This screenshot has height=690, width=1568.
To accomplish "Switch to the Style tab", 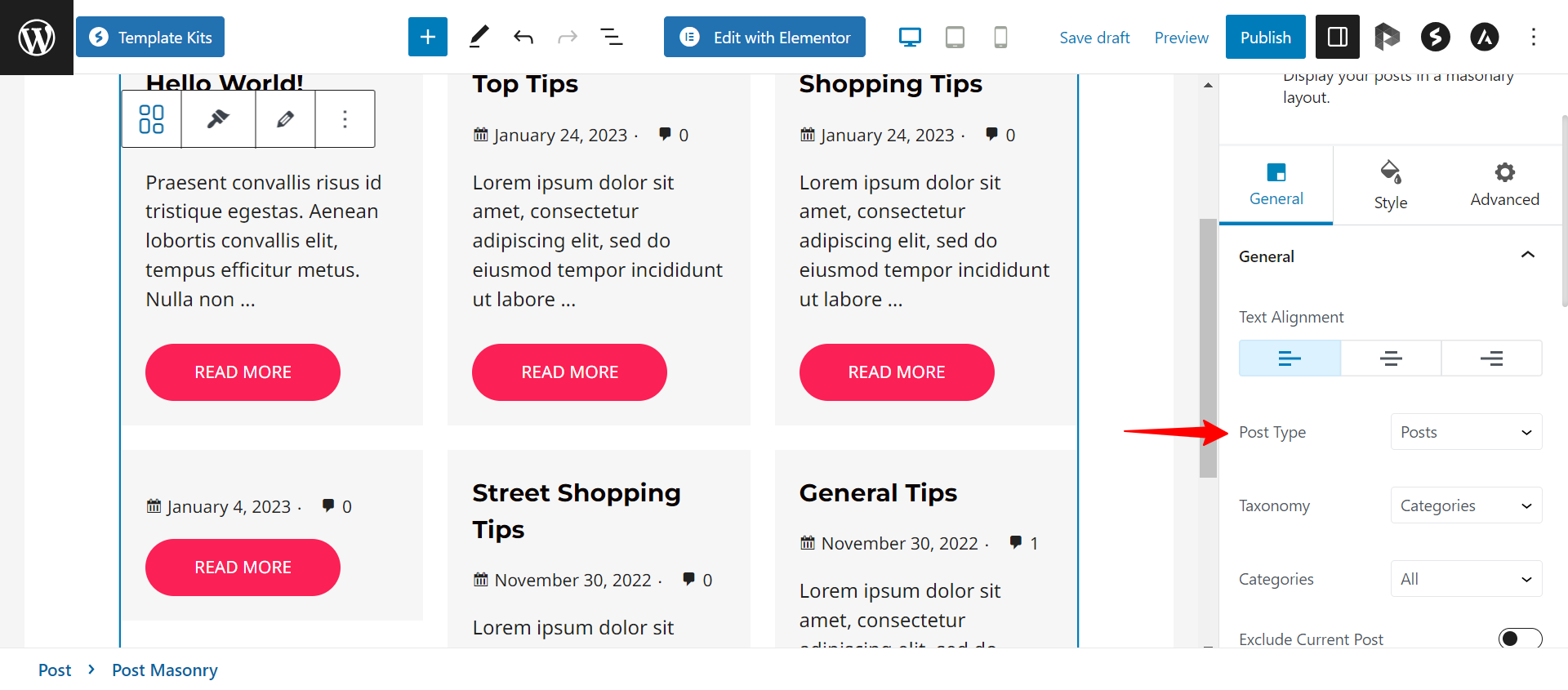I will (x=1390, y=185).
